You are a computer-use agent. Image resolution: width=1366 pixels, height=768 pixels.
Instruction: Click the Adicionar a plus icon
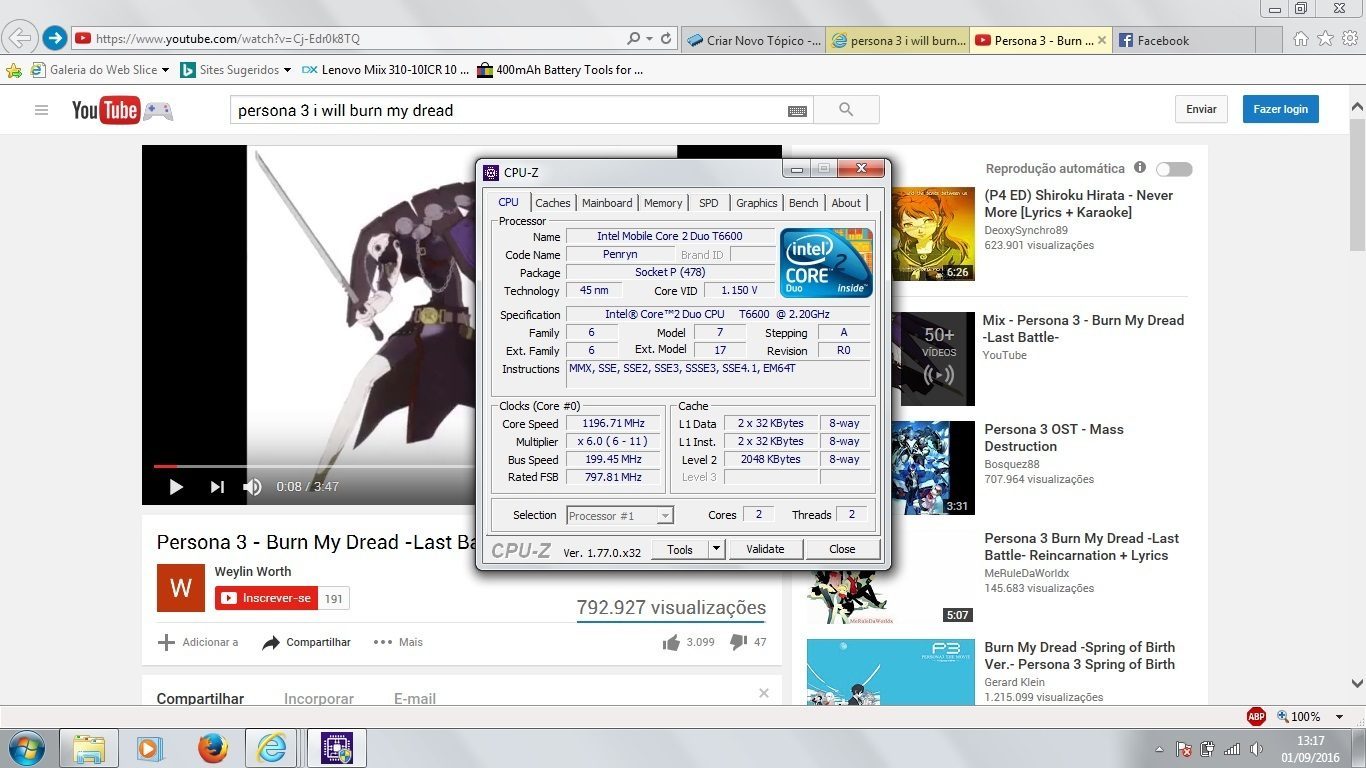(x=166, y=642)
